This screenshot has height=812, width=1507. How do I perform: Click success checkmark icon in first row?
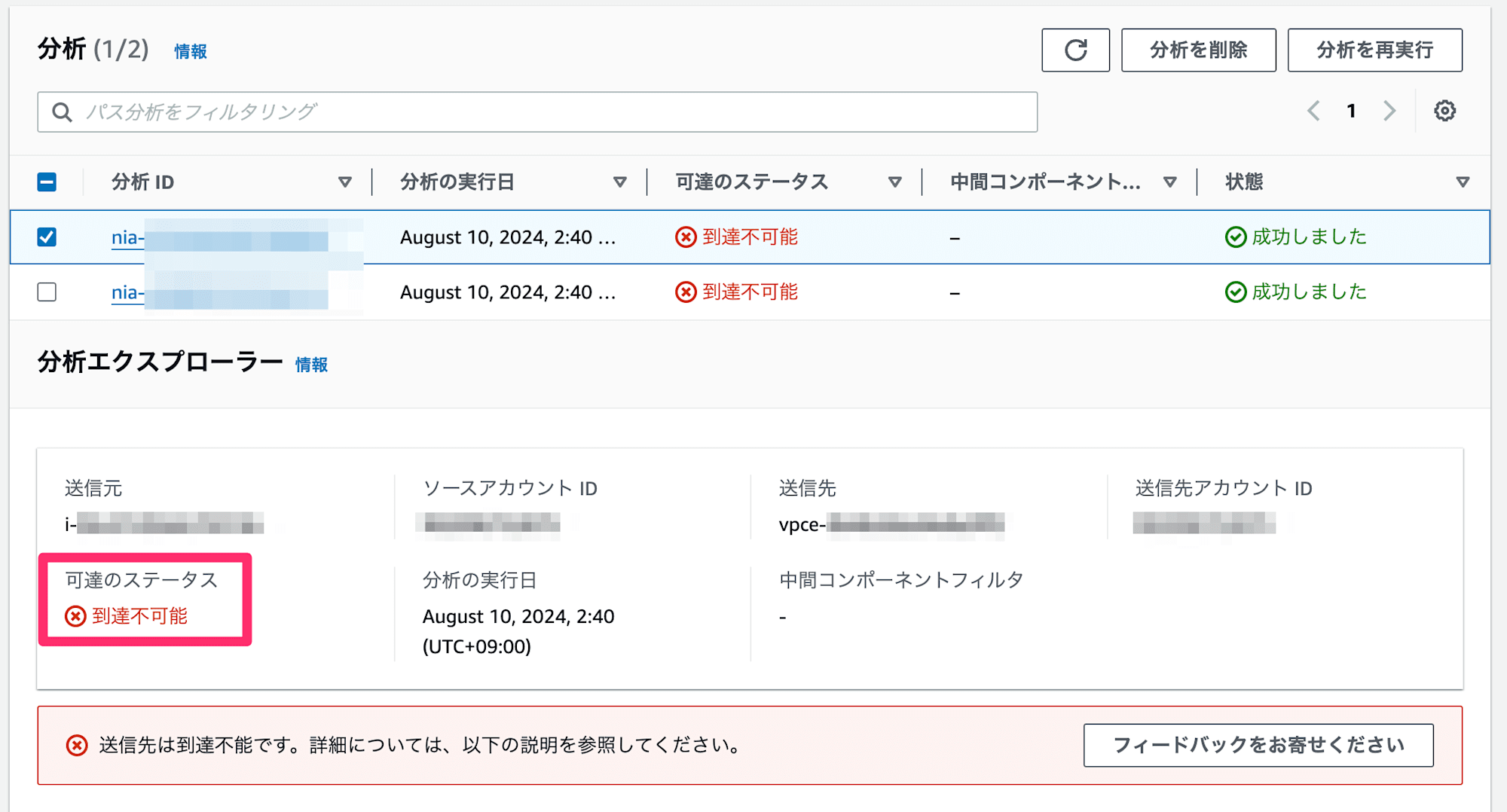1236,237
